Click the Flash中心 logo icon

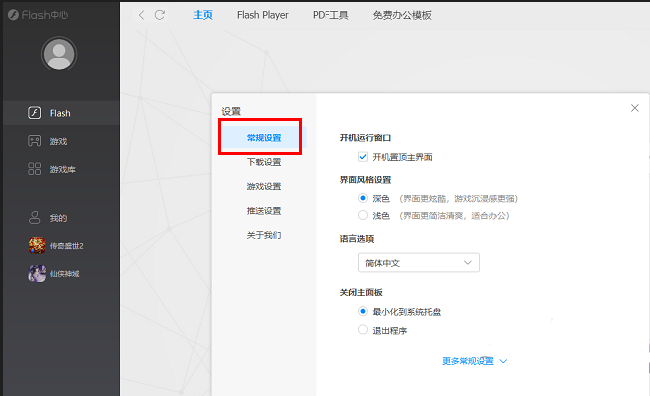coord(13,15)
